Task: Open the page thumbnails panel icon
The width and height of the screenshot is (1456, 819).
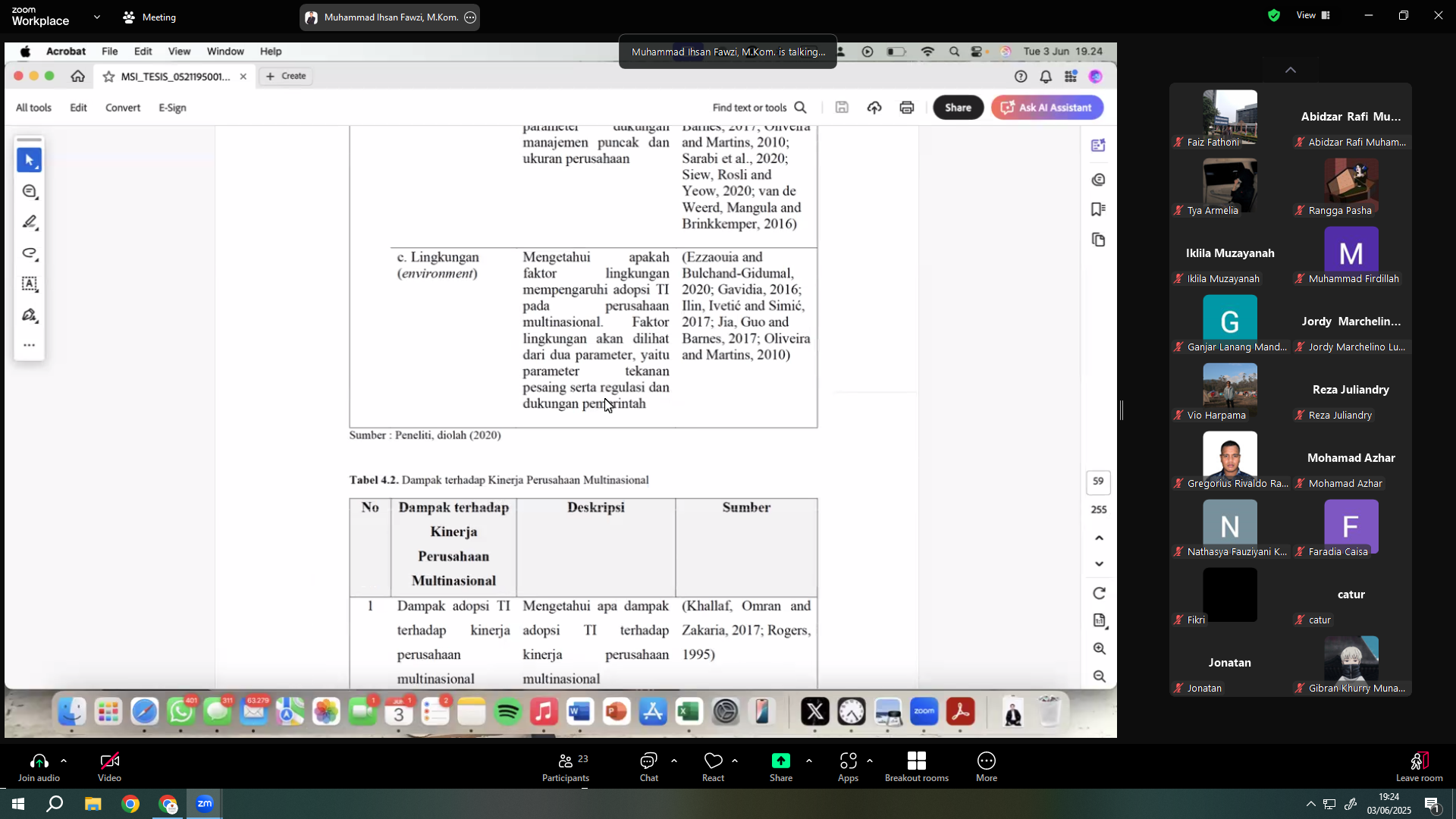Action: (x=1099, y=240)
